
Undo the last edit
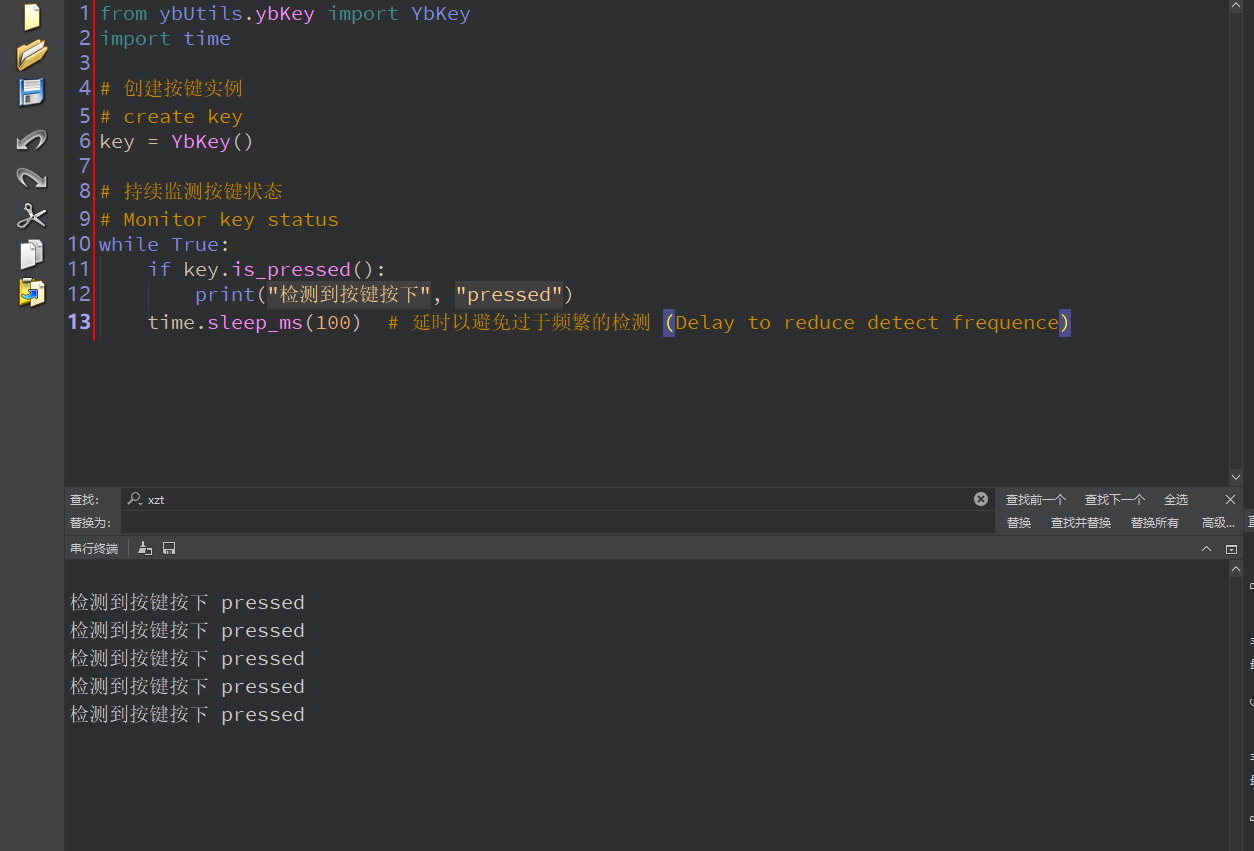(x=32, y=140)
